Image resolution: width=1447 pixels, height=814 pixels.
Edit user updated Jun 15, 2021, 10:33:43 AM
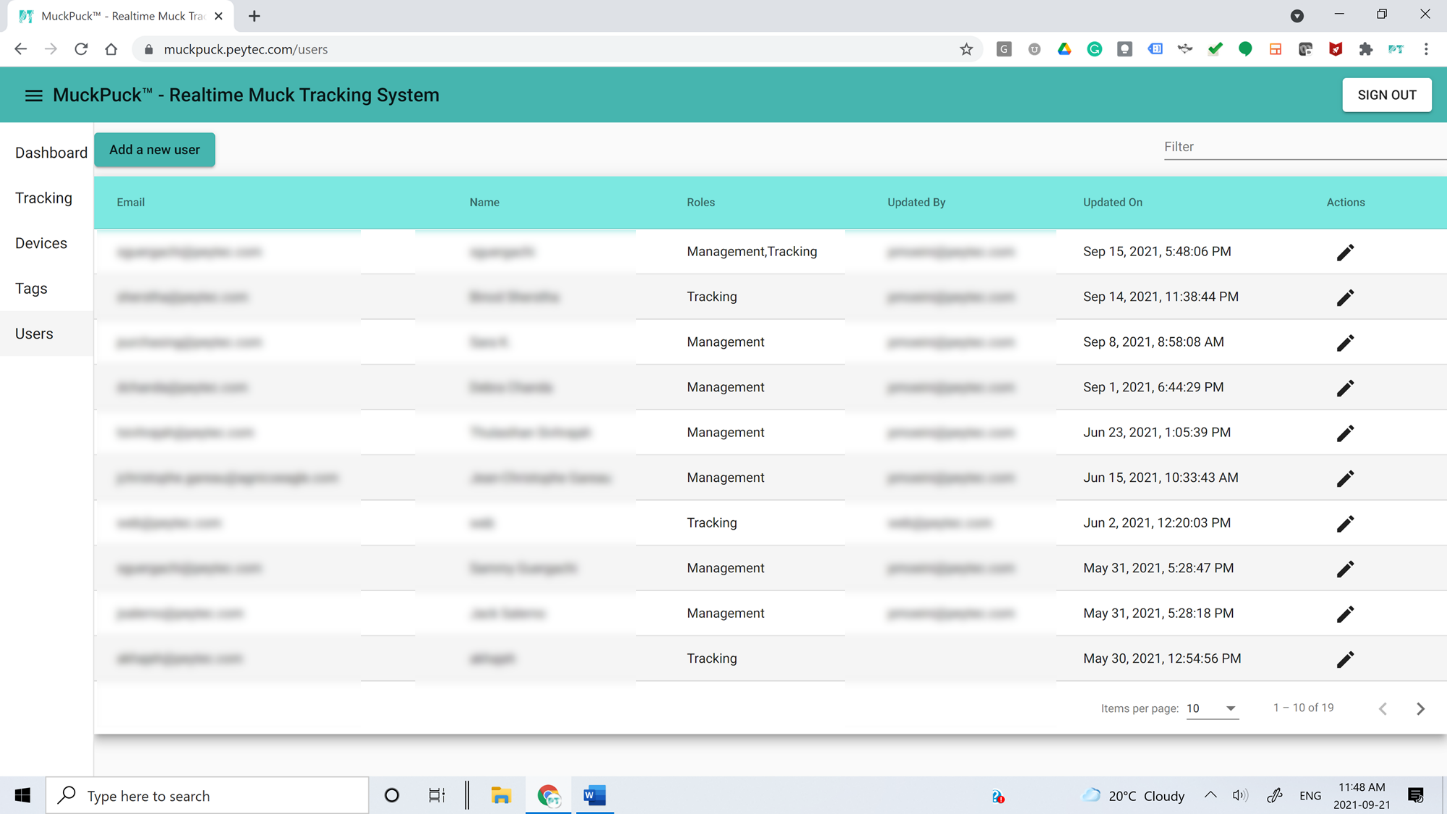1345,478
